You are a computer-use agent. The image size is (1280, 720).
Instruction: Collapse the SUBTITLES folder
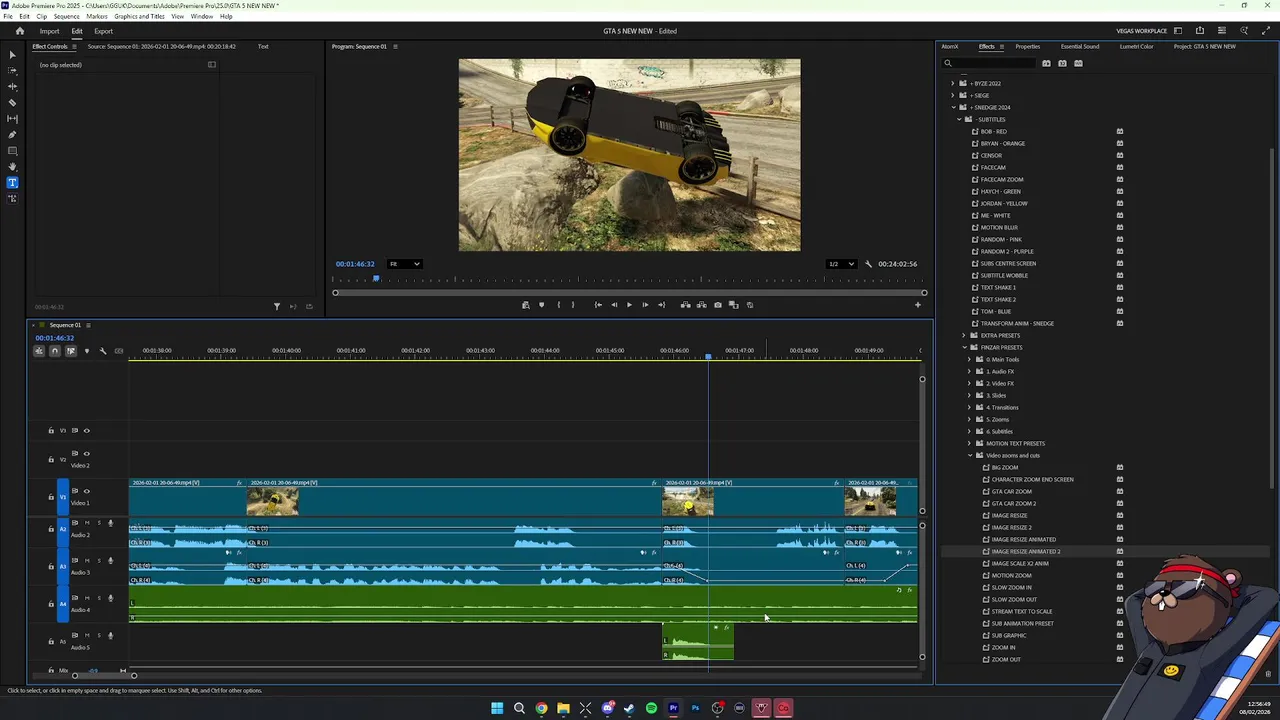pyautogui.click(x=959, y=119)
